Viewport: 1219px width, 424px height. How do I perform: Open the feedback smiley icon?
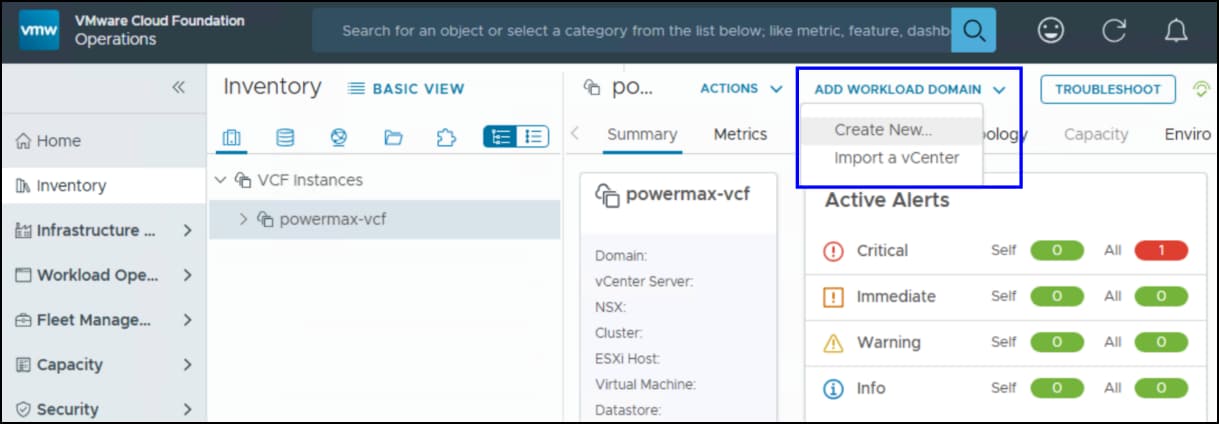(1050, 31)
